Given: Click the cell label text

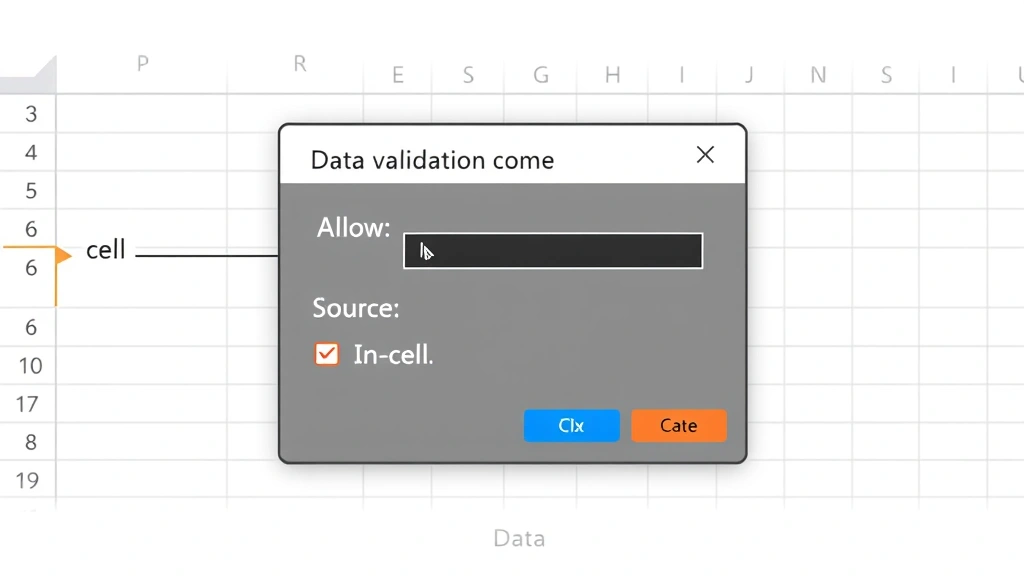Looking at the screenshot, I should (106, 250).
